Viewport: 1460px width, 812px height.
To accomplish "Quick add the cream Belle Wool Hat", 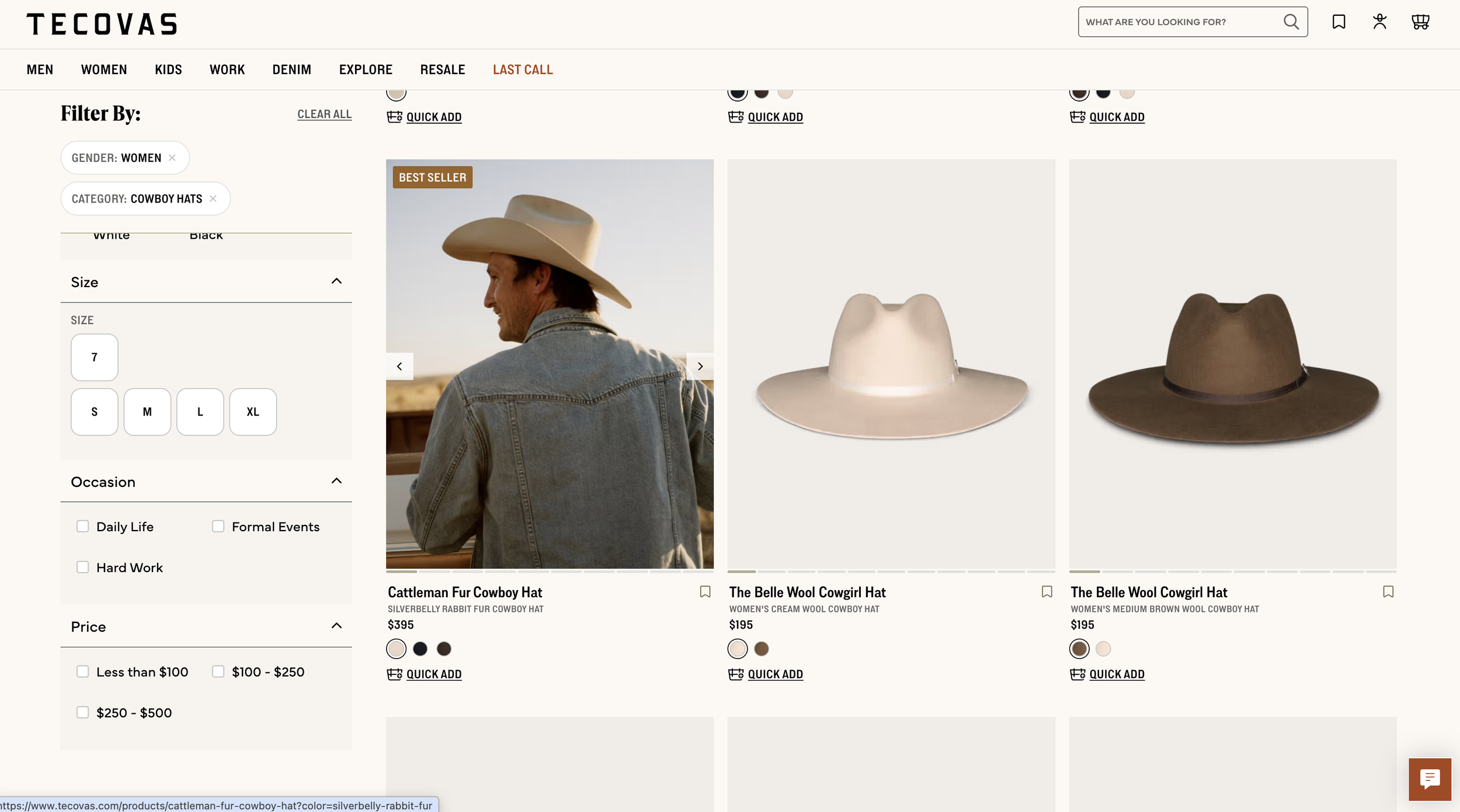I will (774, 674).
